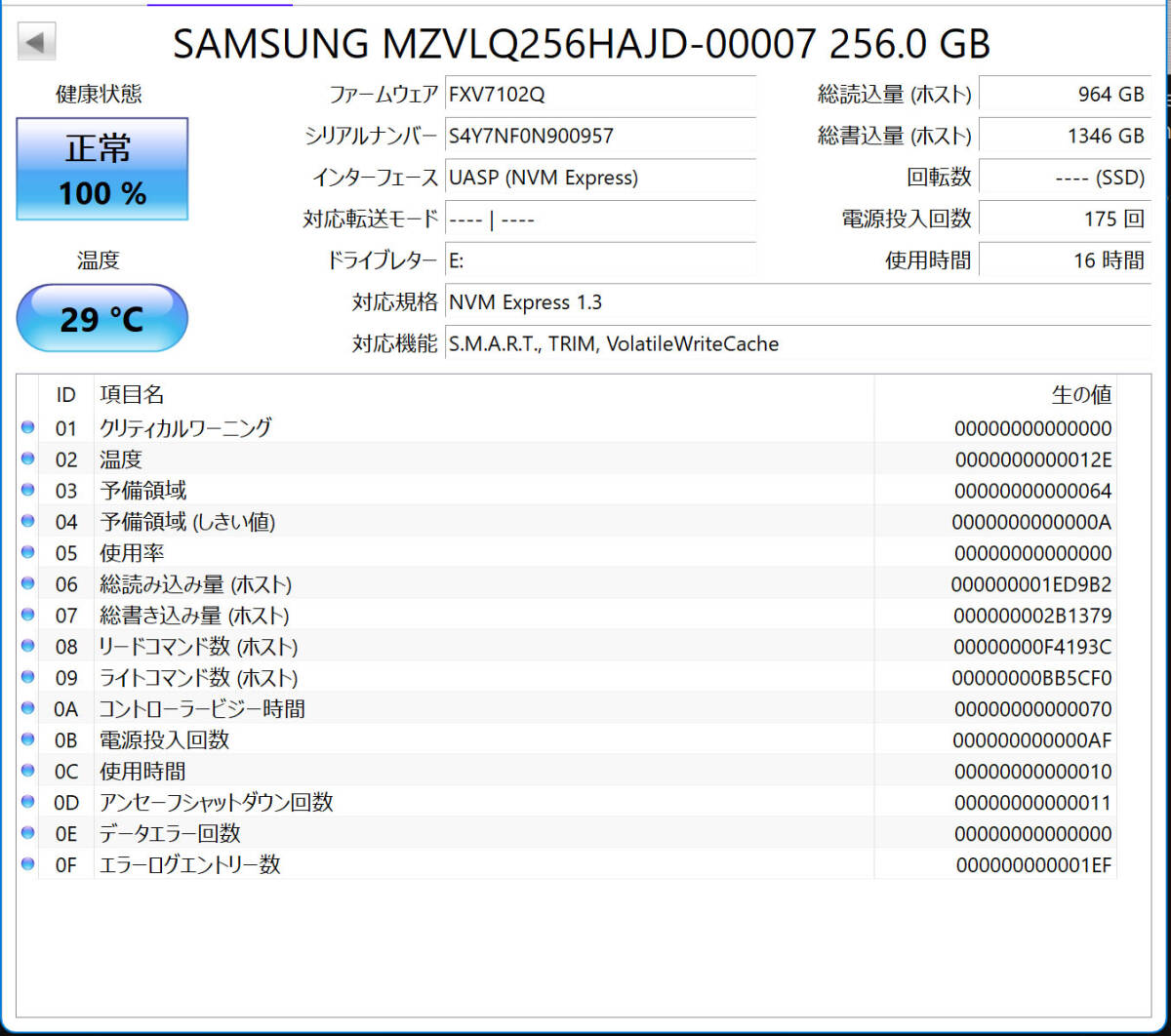1171x1036 pixels.
Task: Click raw value 00000000BB5CF0
Action: click(1032, 678)
